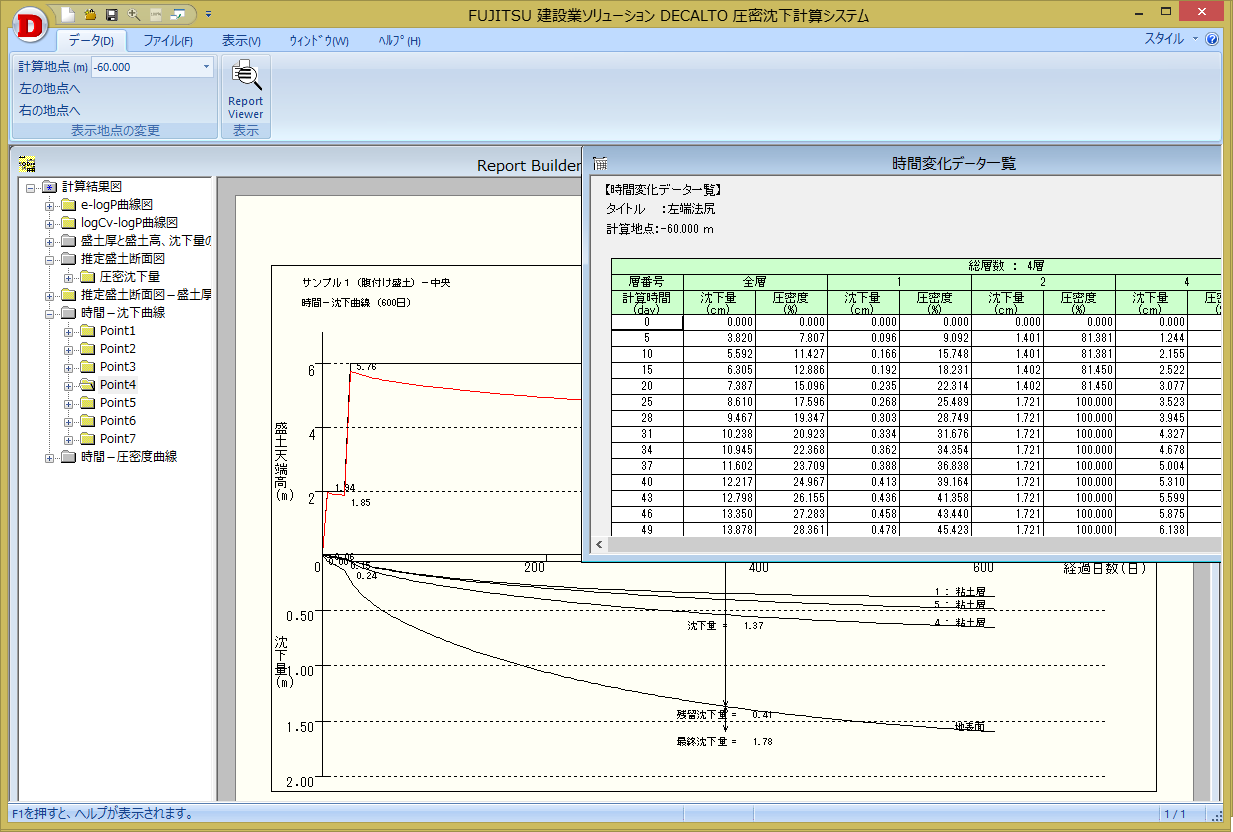
Task: Open the quick access toolbar customize arrow
Action: (208, 14)
